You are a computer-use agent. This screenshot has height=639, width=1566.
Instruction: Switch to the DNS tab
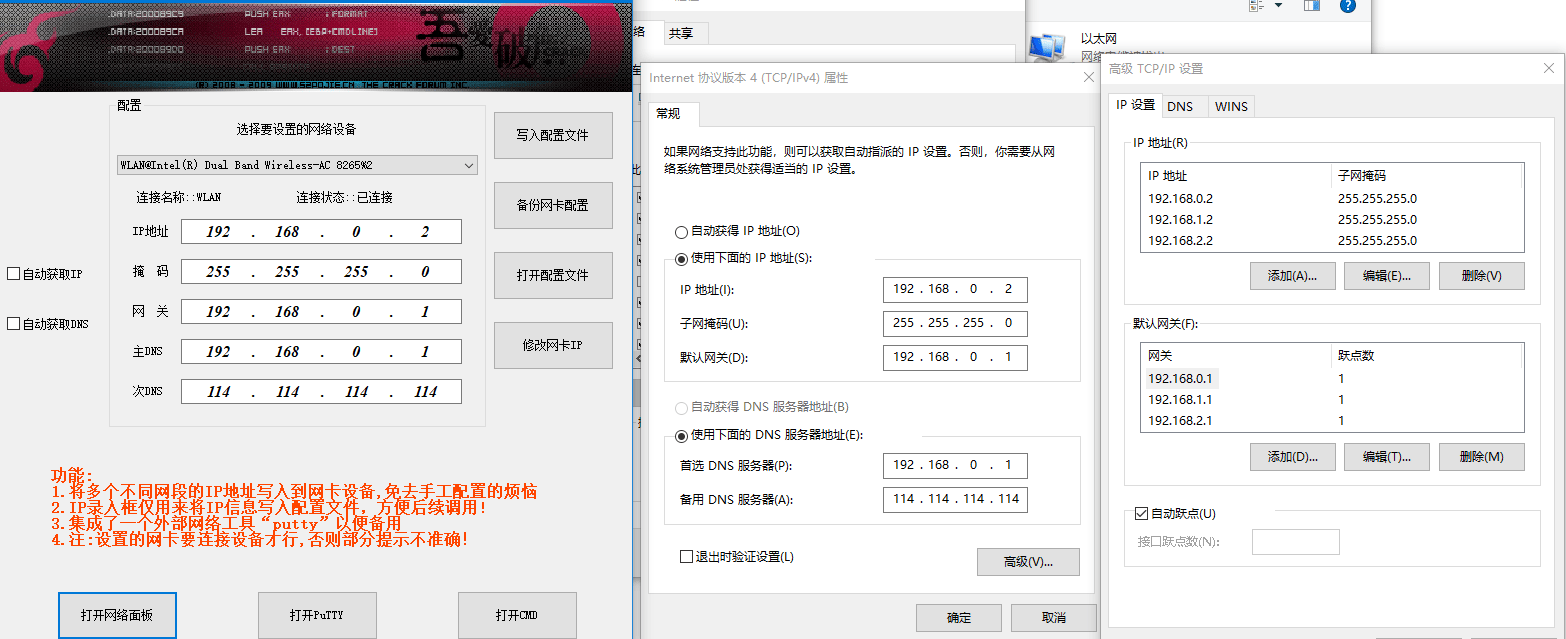tap(1180, 106)
